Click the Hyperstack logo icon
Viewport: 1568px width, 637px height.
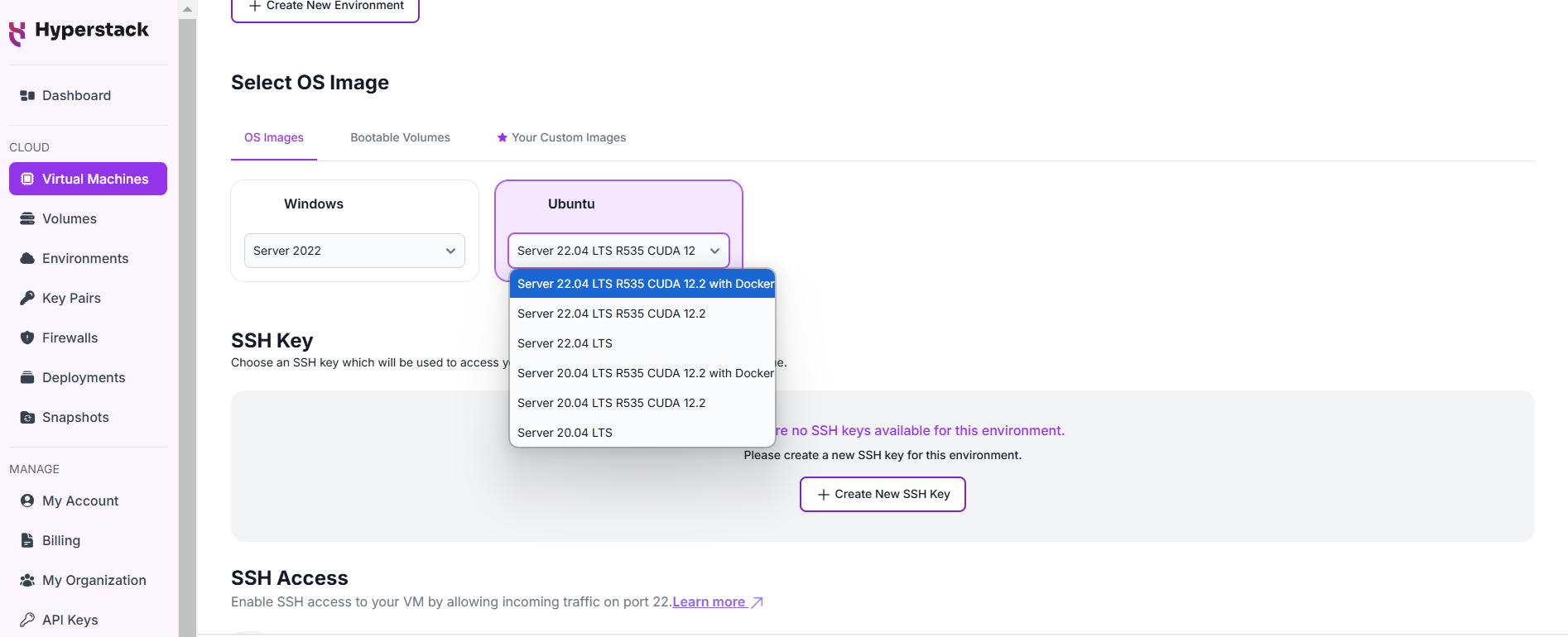coord(17,34)
